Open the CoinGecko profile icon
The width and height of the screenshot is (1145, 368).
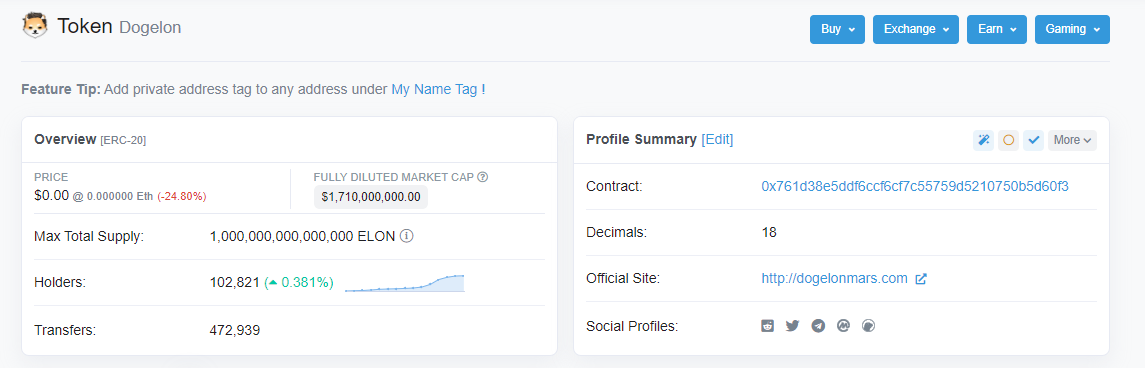pos(868,326)
